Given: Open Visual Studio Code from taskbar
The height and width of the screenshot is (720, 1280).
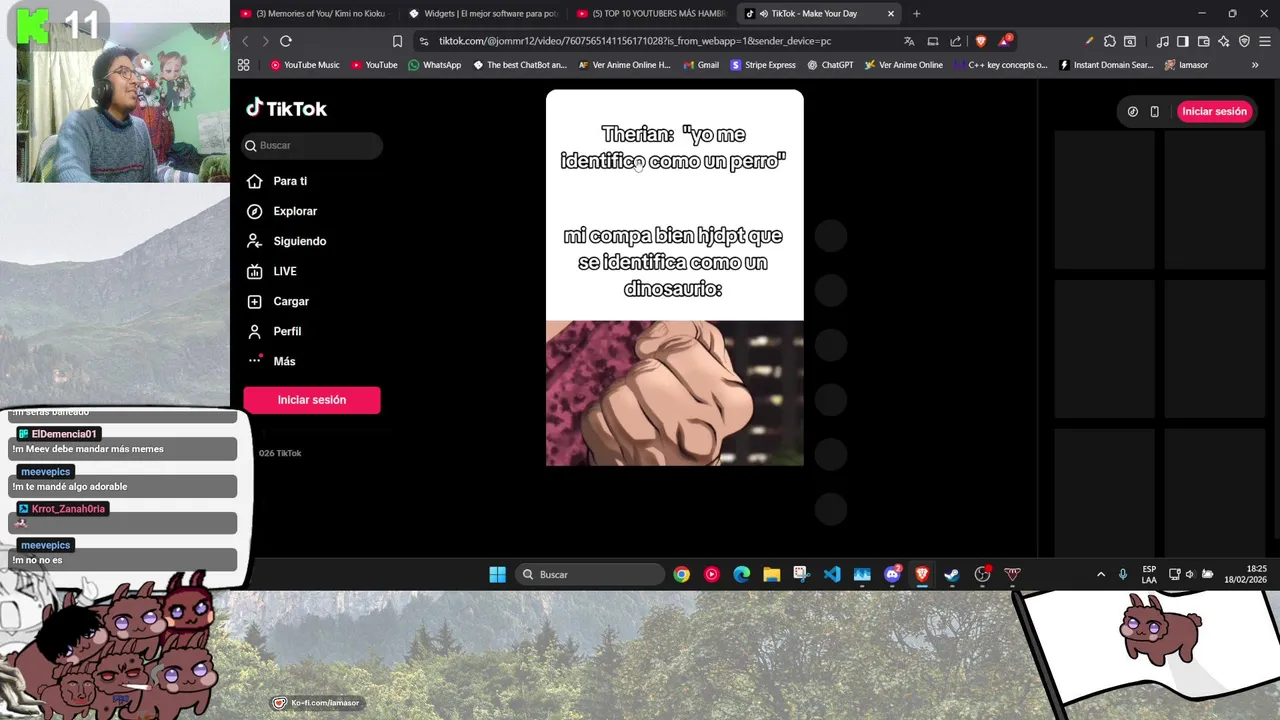Looking at the screenshot, I should [832, 574].
